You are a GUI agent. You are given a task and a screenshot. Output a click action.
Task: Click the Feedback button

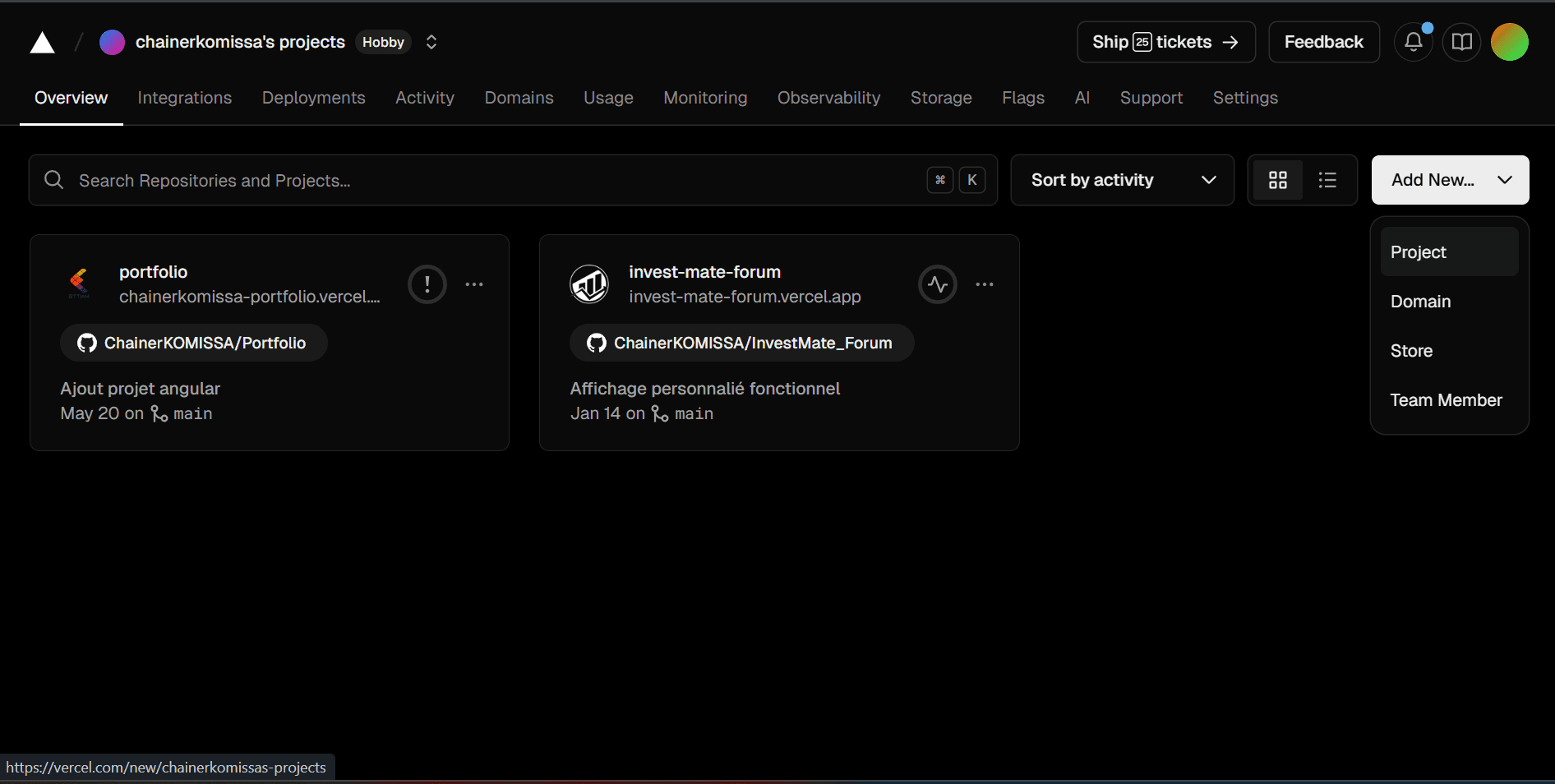(x=1323, y=42)
